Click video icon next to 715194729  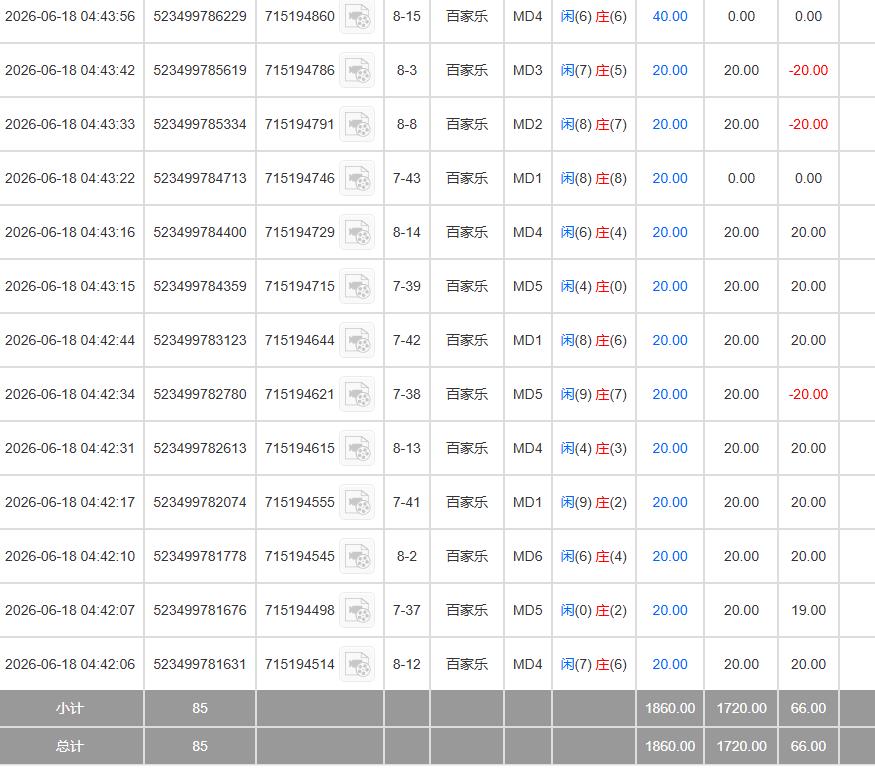(357, 232)
